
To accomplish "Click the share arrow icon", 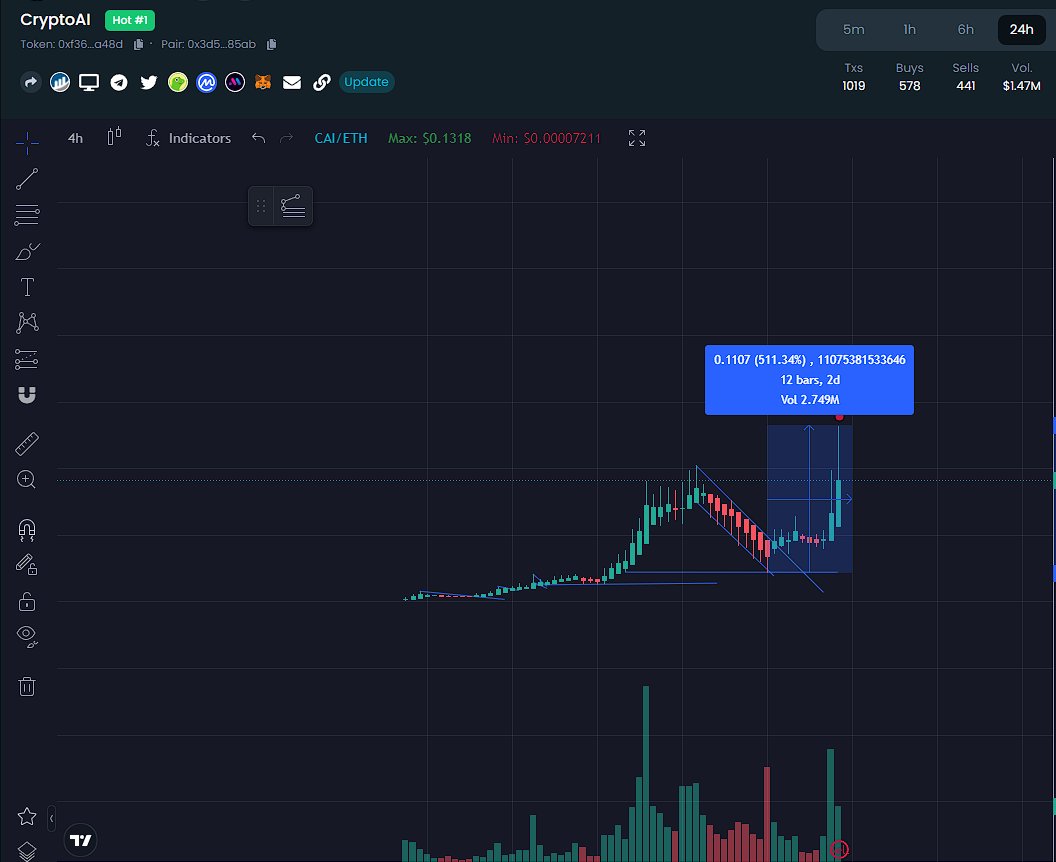I will [30, 82].
